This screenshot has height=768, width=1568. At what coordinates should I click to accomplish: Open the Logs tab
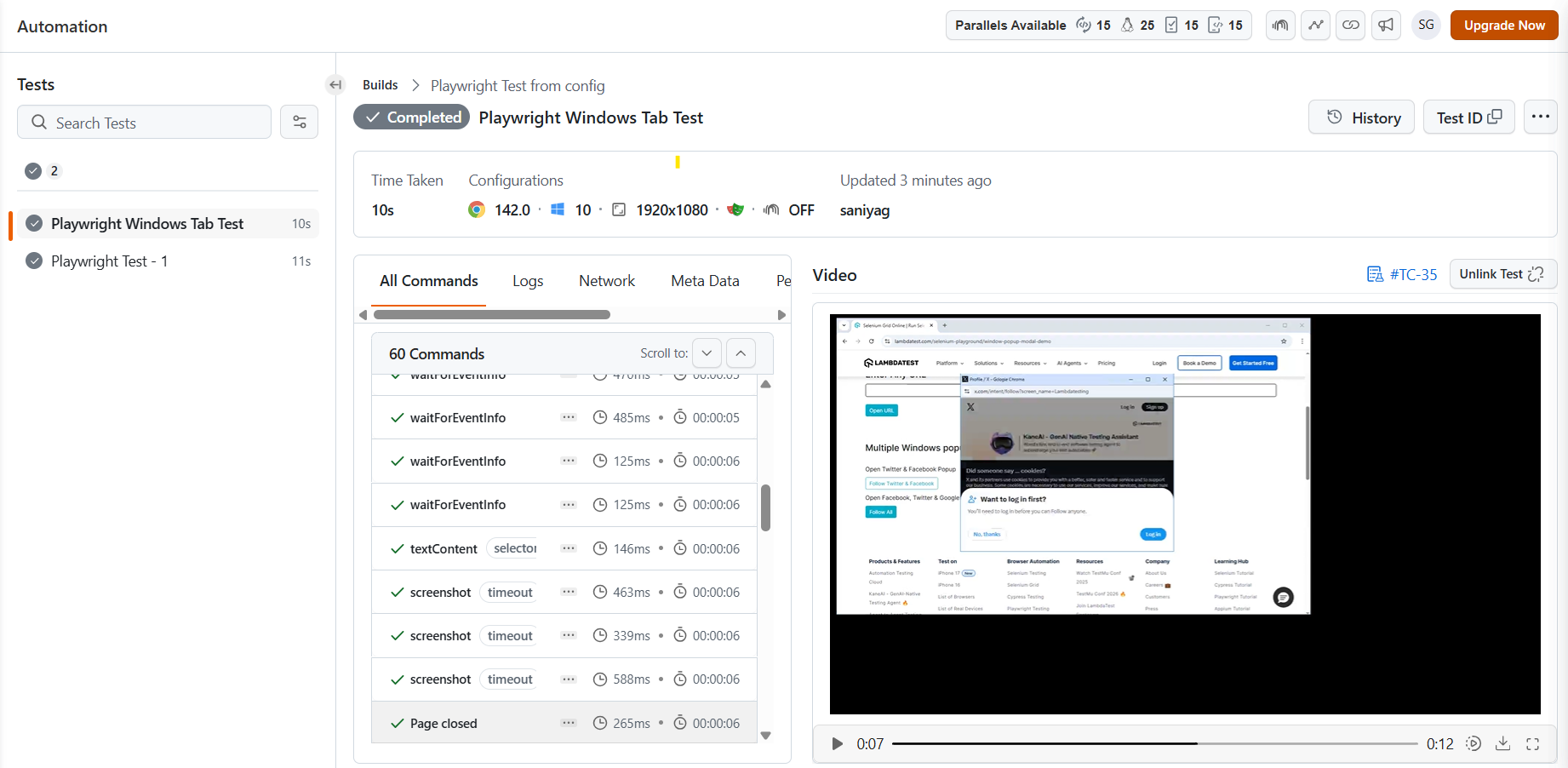527,280
